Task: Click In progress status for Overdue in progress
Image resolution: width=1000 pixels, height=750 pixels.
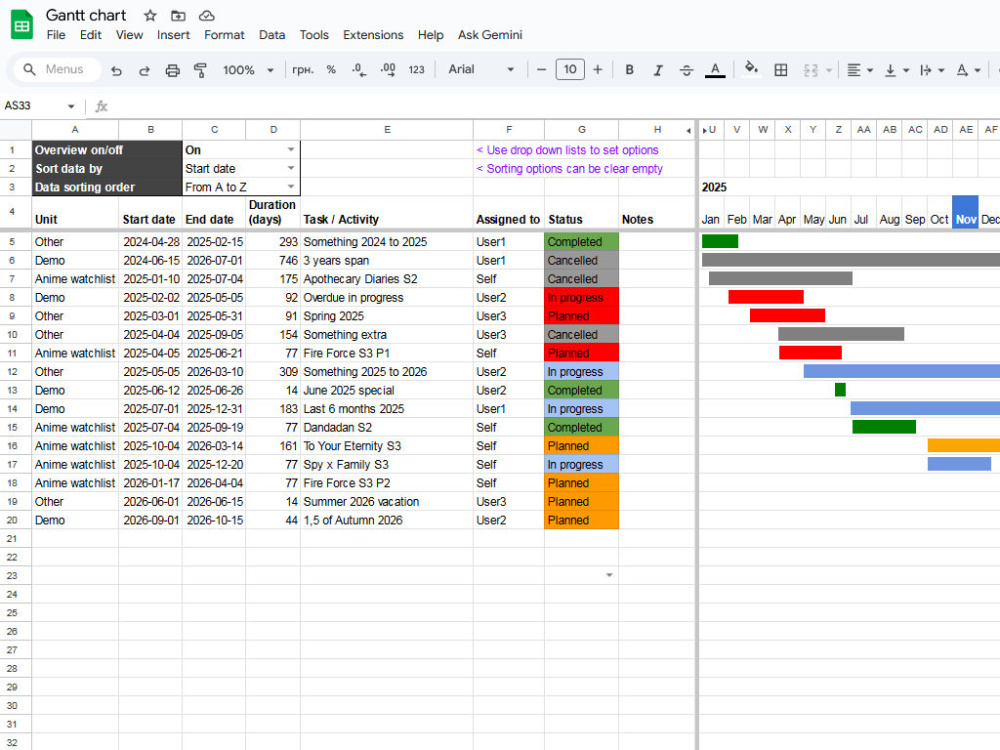Action: pos(581,297)
